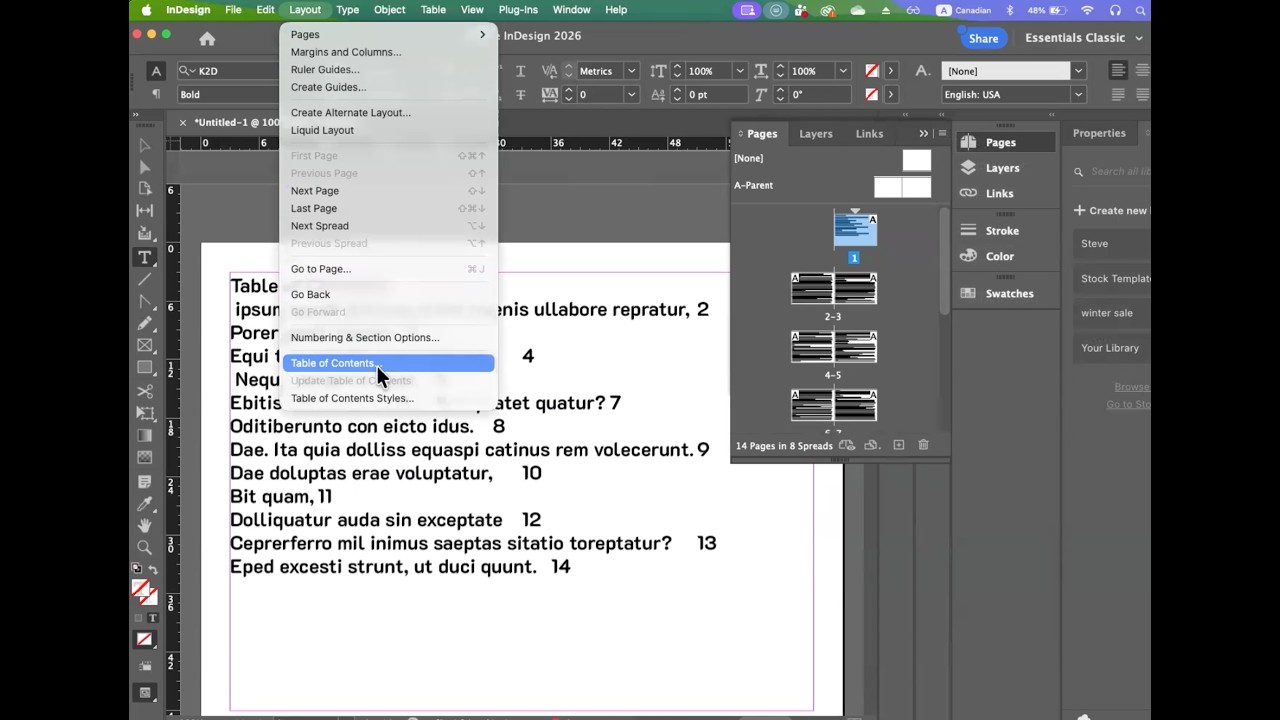
Task: Open the Your Library entry
Action: coord(1112,348)
